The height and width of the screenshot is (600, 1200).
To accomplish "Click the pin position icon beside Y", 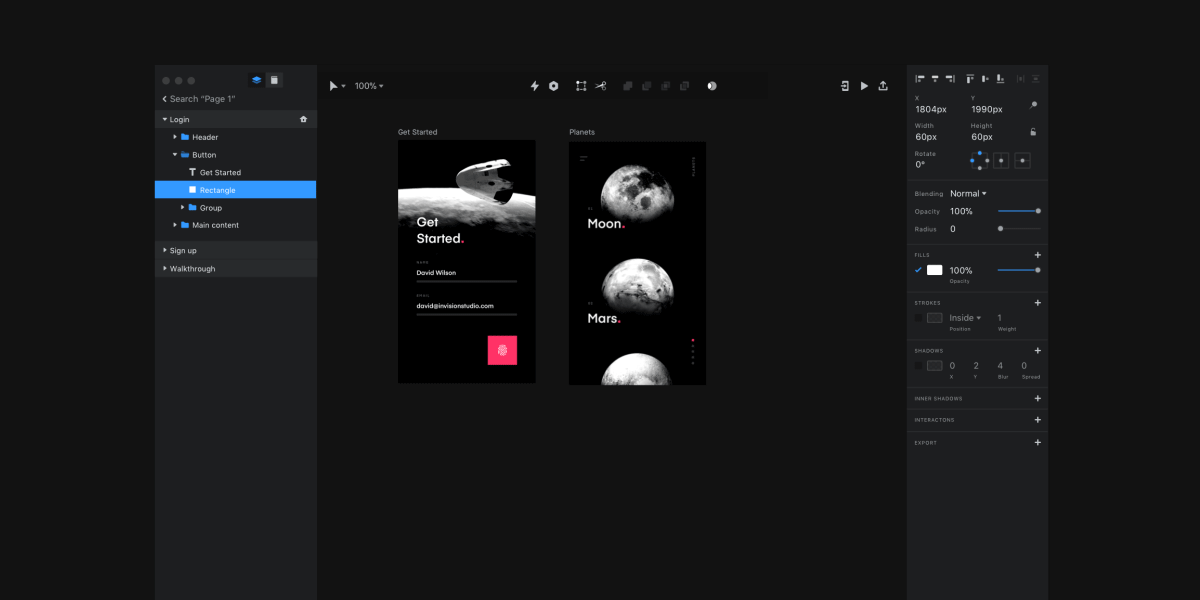I will 1033,105.
